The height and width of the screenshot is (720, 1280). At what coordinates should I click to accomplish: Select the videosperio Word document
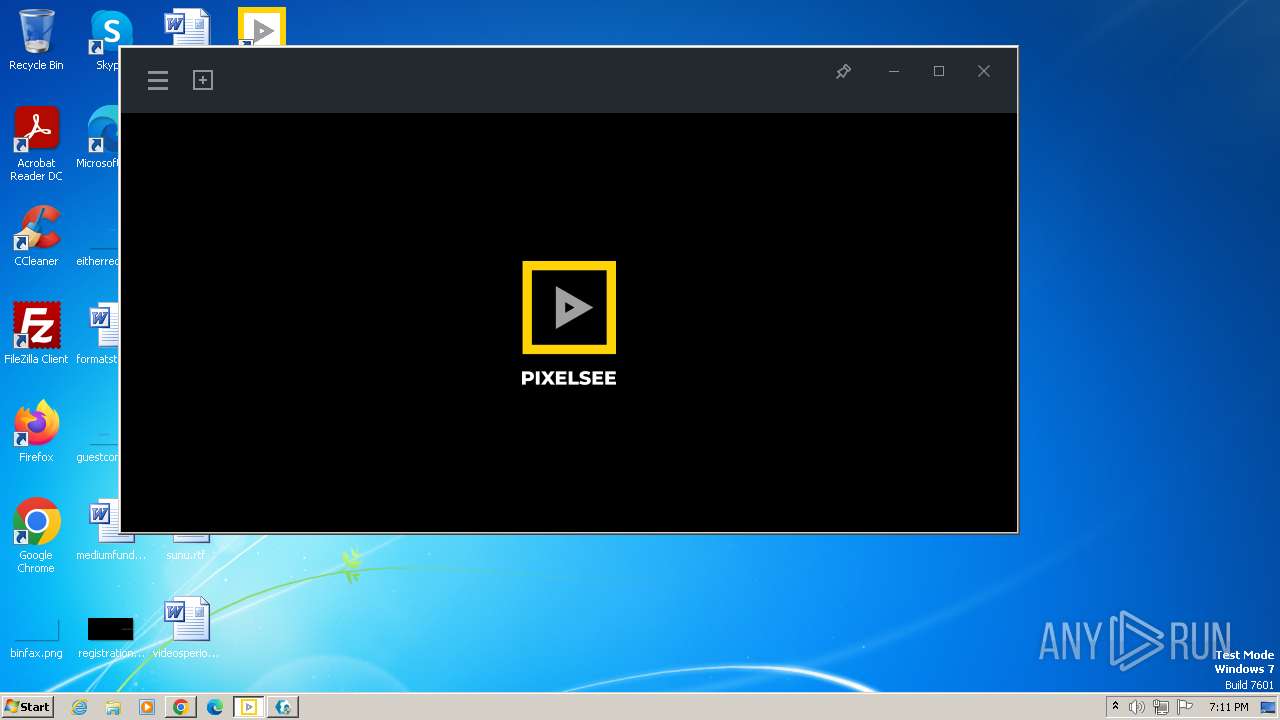tap(186, 629)
